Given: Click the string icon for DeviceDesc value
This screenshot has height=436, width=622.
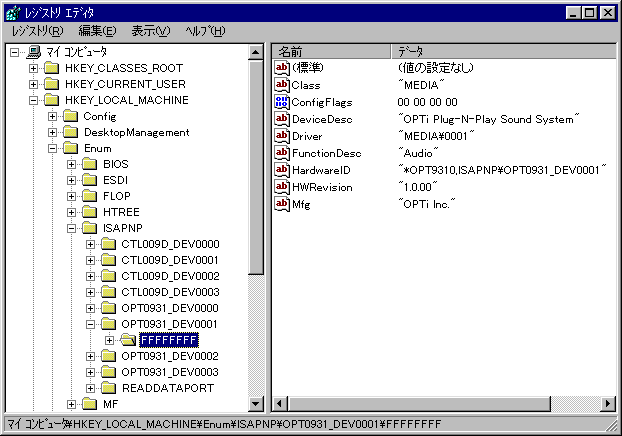Looking at the screenshot, I should pos(282,119).
